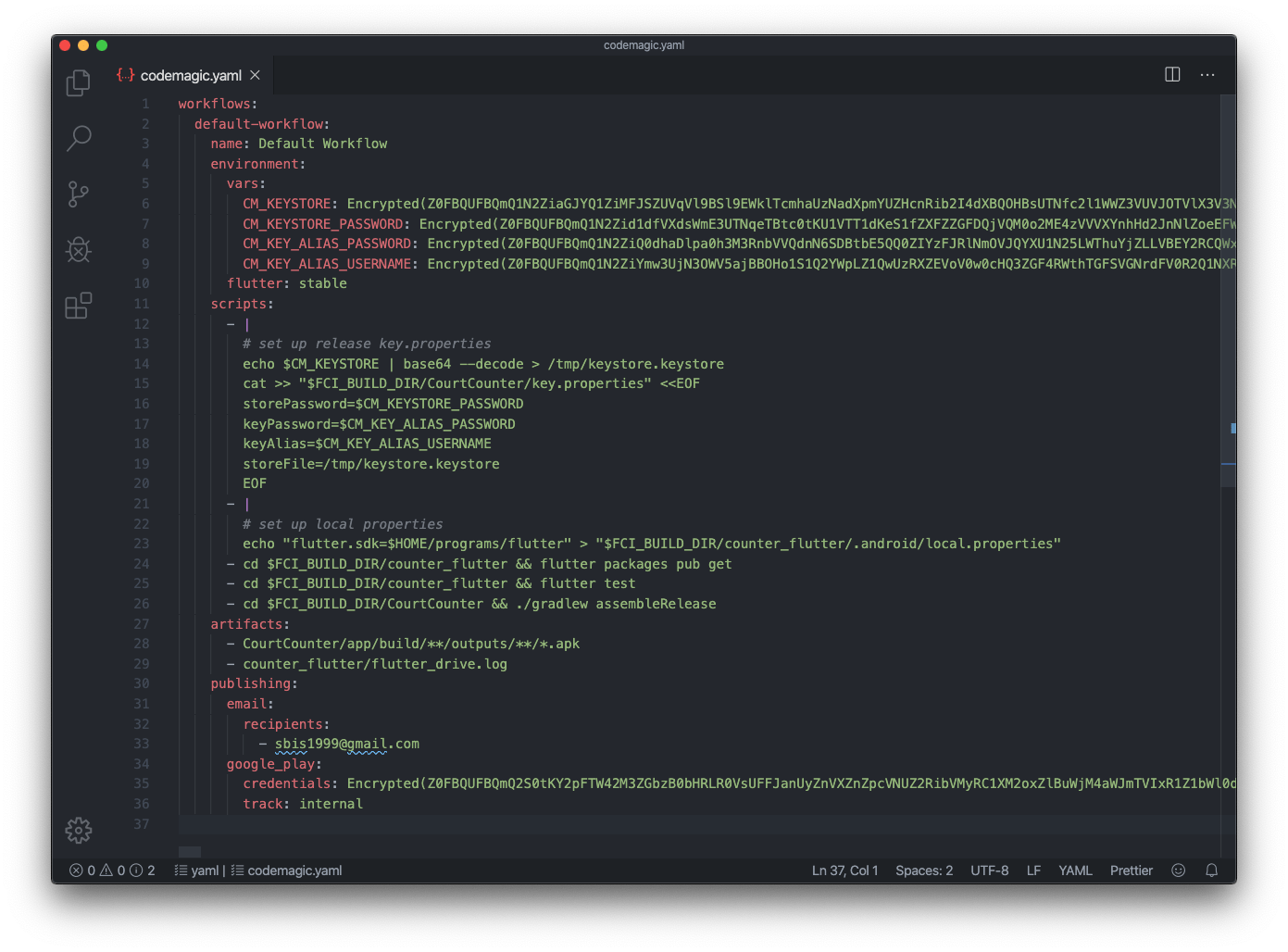Click the Ln 37, Col 1 position indicator
1288x952 pixels.
844,871
